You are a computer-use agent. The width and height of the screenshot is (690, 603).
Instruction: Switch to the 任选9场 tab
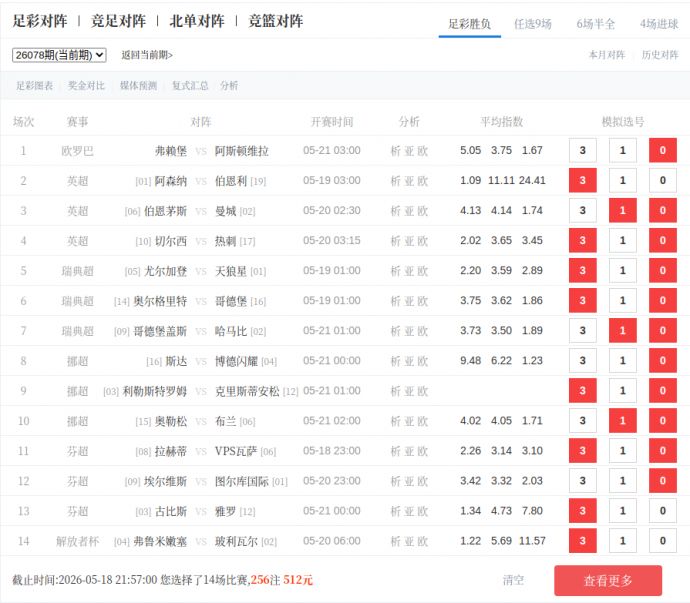(x=532, y=24)
